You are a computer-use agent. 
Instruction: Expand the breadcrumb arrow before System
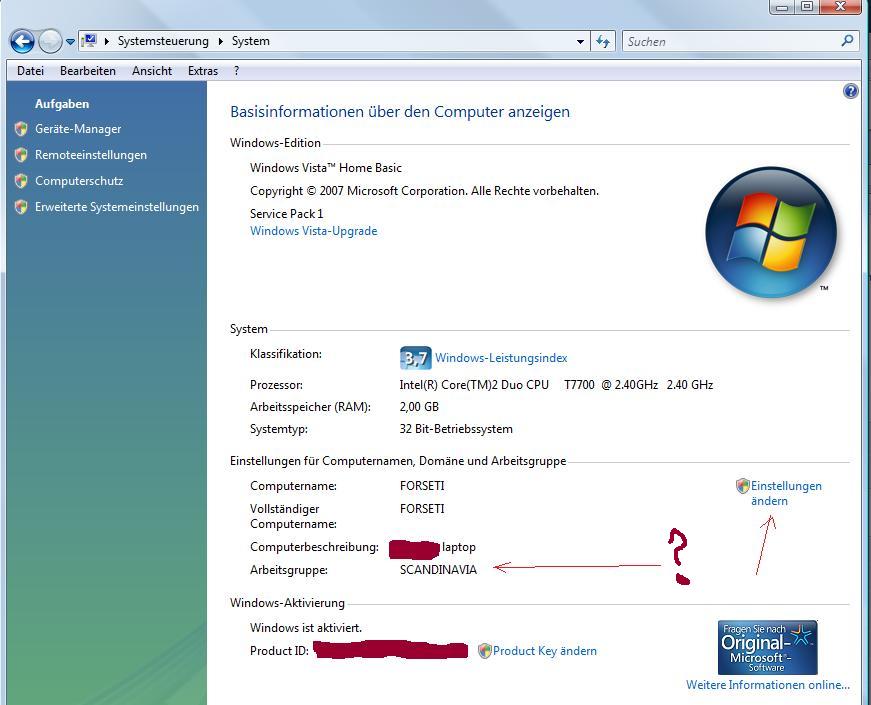(221, 41)
